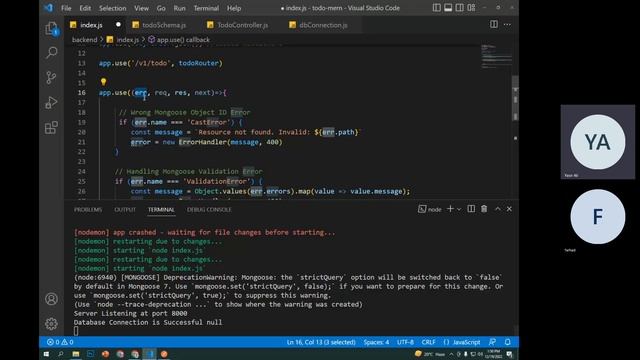
Task: Open the Search view in activity bar
Action: click(x=51, y=53)
